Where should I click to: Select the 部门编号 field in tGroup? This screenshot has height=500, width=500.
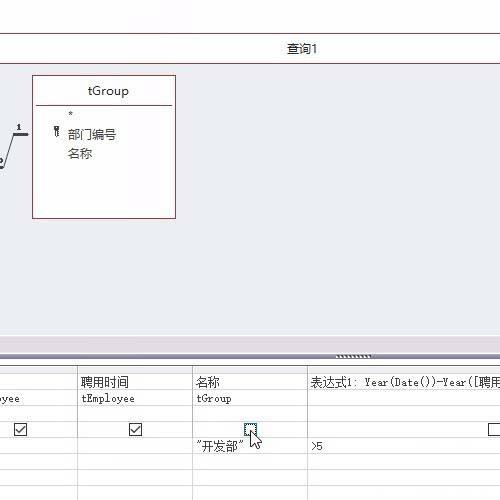coord(92,135)
